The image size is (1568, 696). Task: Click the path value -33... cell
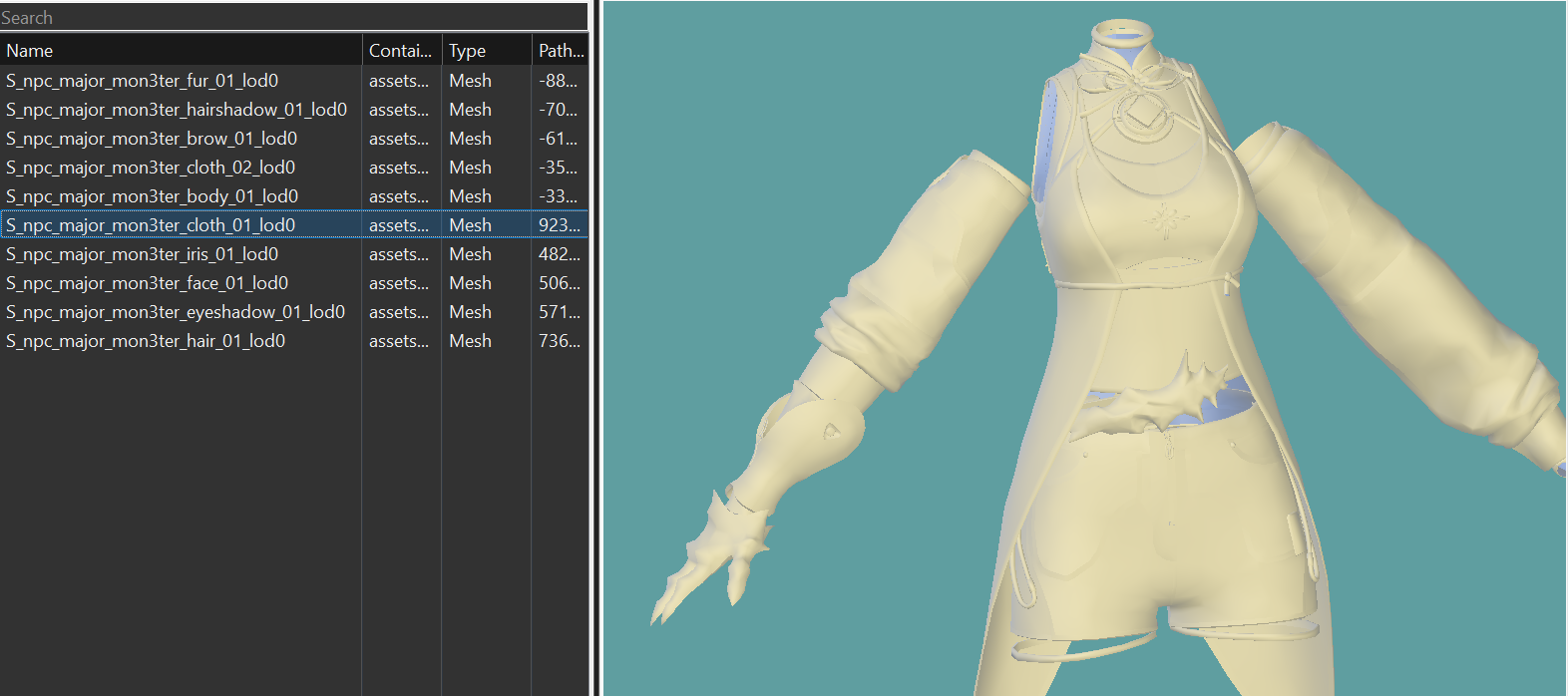[560, 196]
